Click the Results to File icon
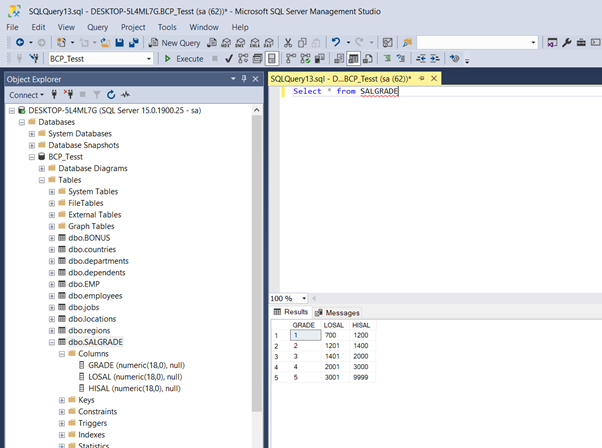 click(367, 58)
